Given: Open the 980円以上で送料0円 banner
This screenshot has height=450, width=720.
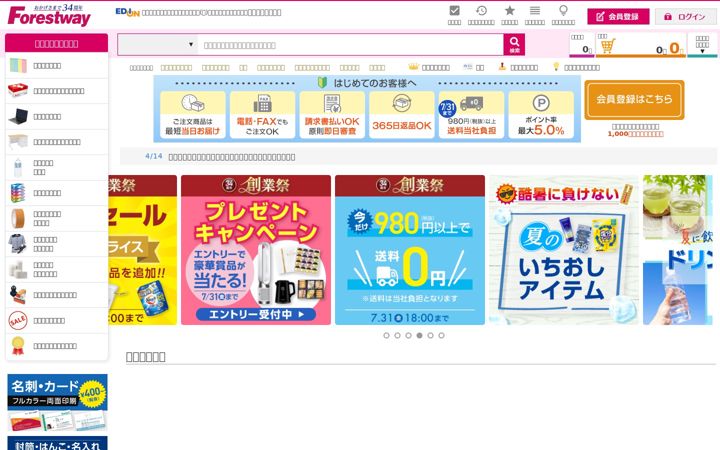Looking at the screenshot, I should (410, 250).
